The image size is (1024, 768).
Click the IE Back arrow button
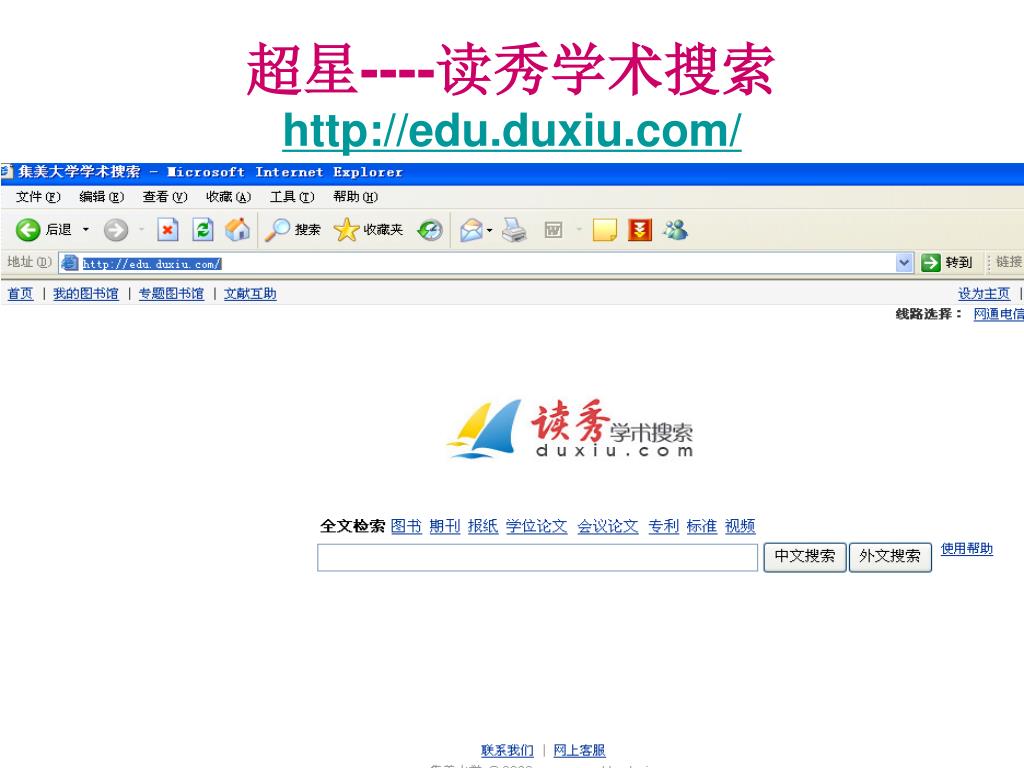pos(28,230)
